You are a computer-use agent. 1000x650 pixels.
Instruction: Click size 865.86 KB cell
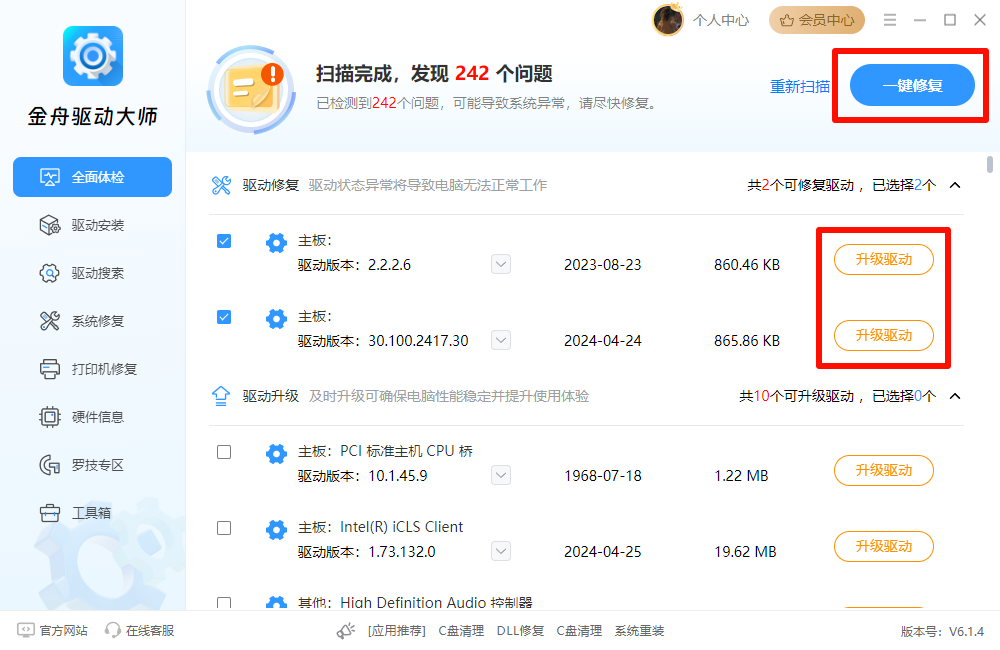[747, 341]
